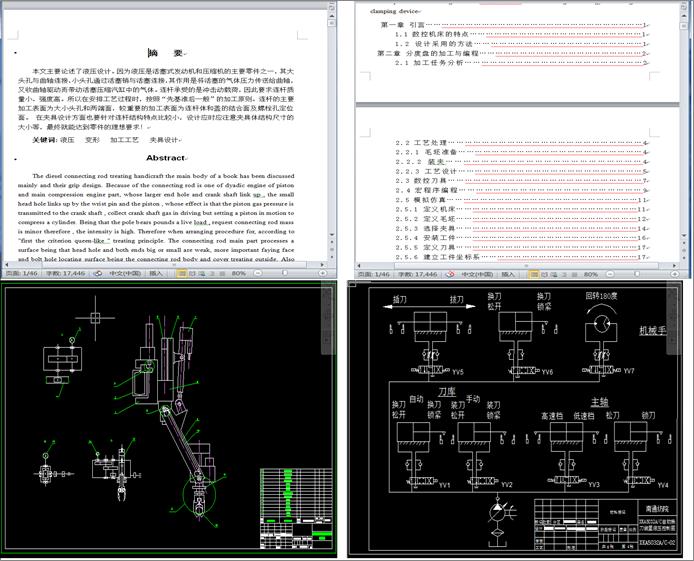The image size is (694, 561).
Task: Click zoom slider handle in contents window
Action: tap(637, 274)
